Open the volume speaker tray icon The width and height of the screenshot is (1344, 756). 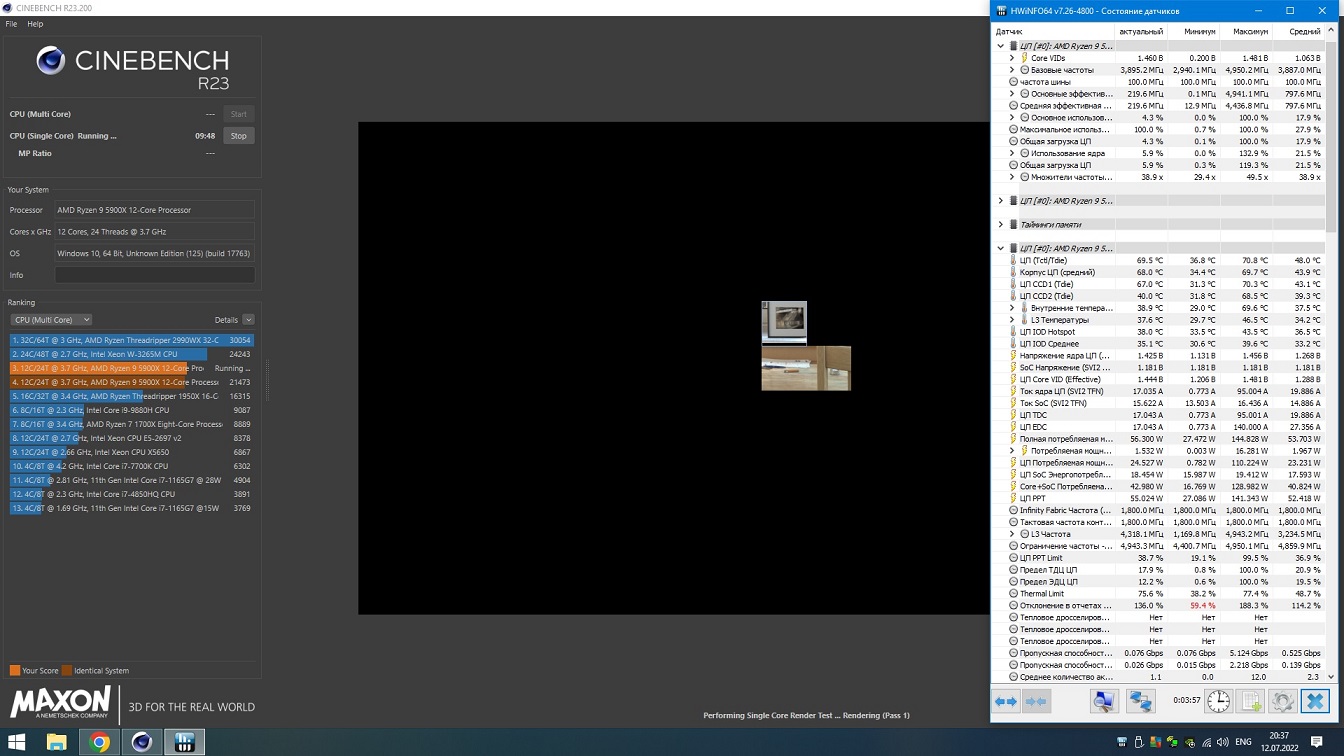pos(1223,742)
